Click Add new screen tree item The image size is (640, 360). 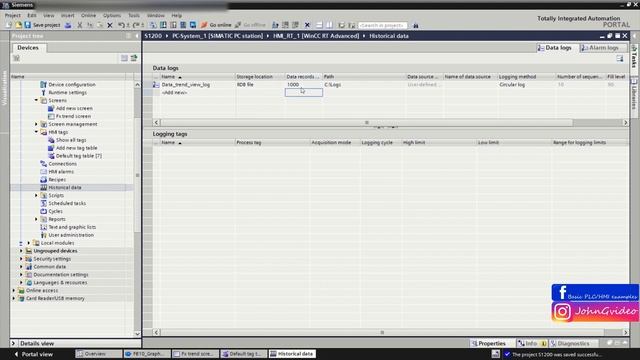coord(74,108)
